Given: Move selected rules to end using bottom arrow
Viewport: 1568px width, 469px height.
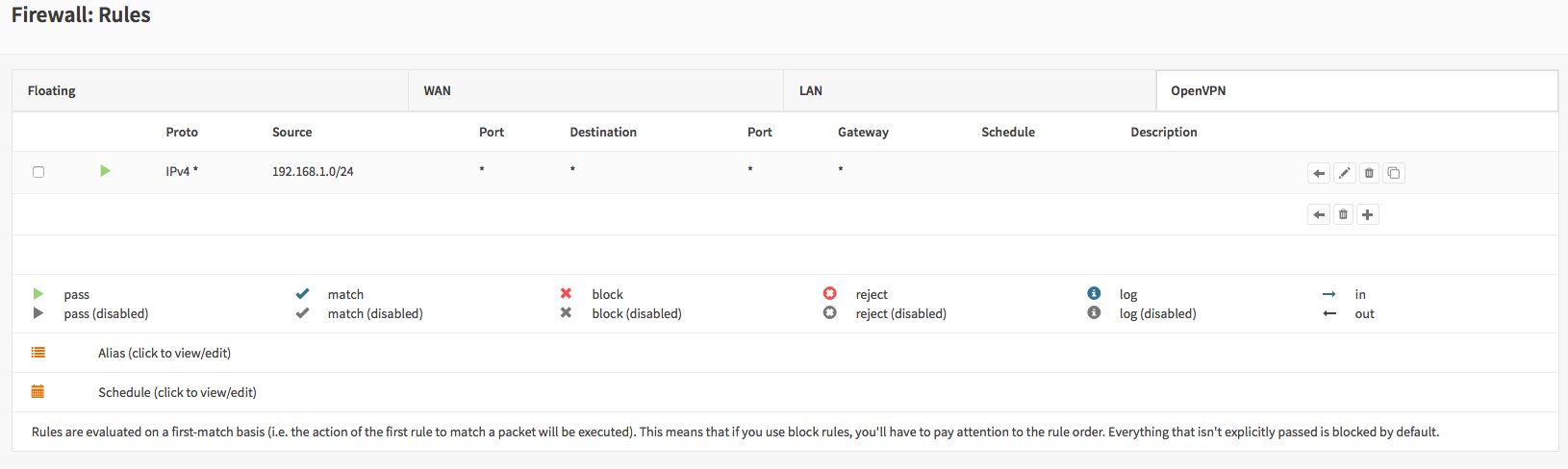Looking at the screenshot, I should pos(1319,214).
